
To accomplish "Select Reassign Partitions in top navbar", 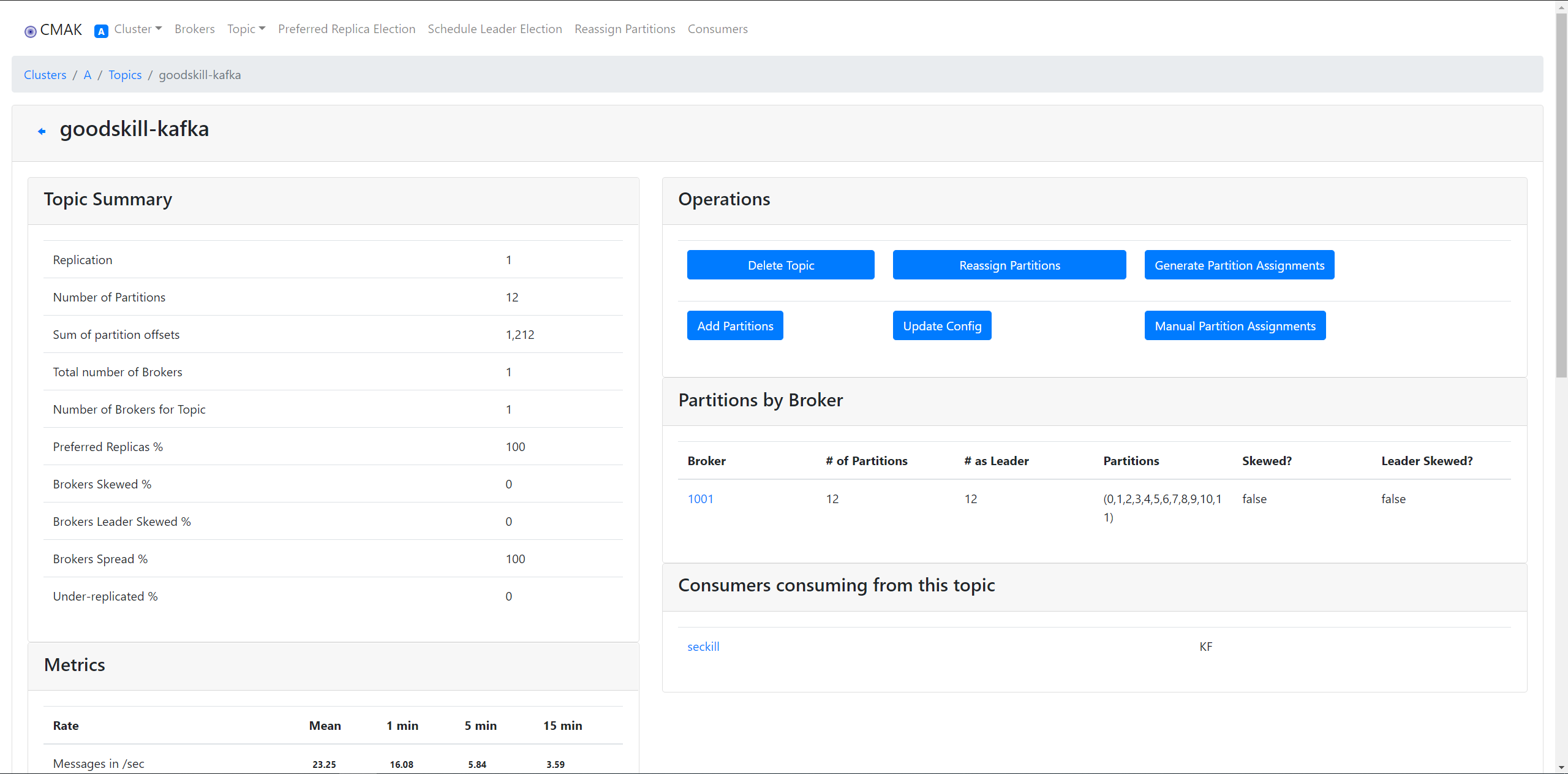I will tap(625, 29).
